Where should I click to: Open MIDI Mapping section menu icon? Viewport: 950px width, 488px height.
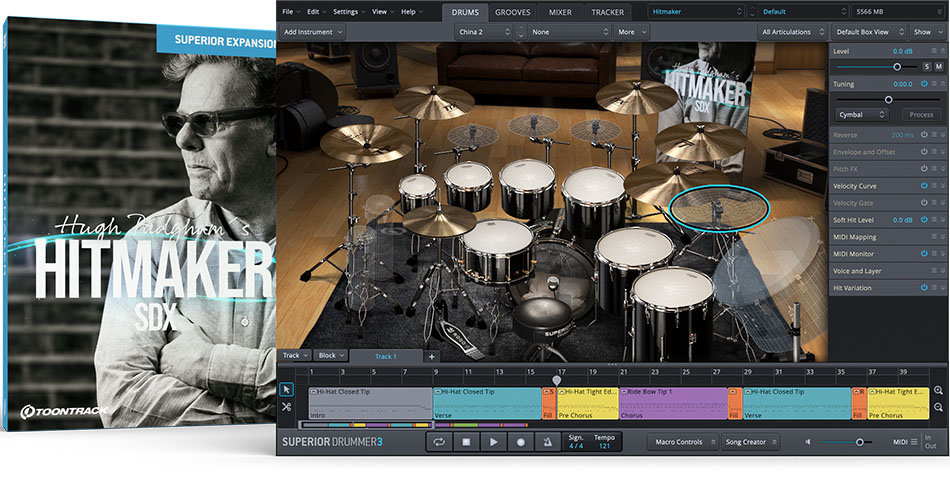[x=934, y=236]
